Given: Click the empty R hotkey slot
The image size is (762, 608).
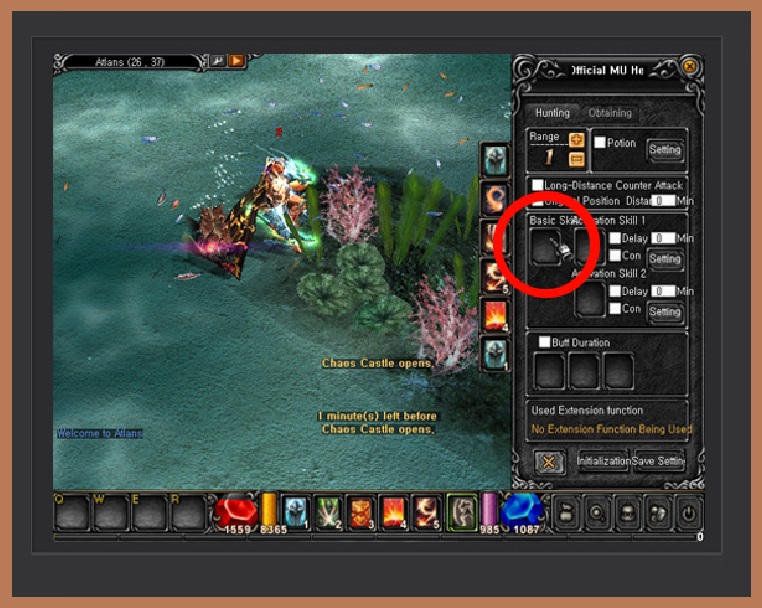Looking at the screenshot, I should coord(188,513).
